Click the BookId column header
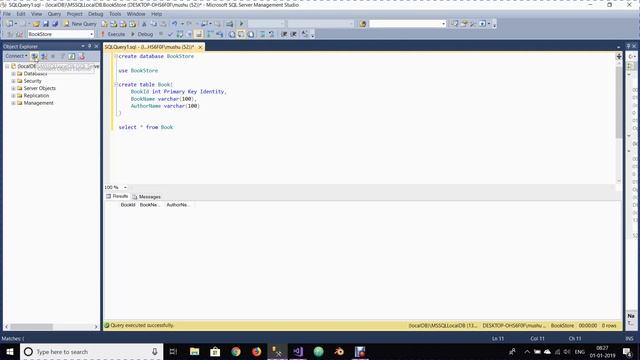The width and height of the screenshot is (640, 360). point(128,205)
